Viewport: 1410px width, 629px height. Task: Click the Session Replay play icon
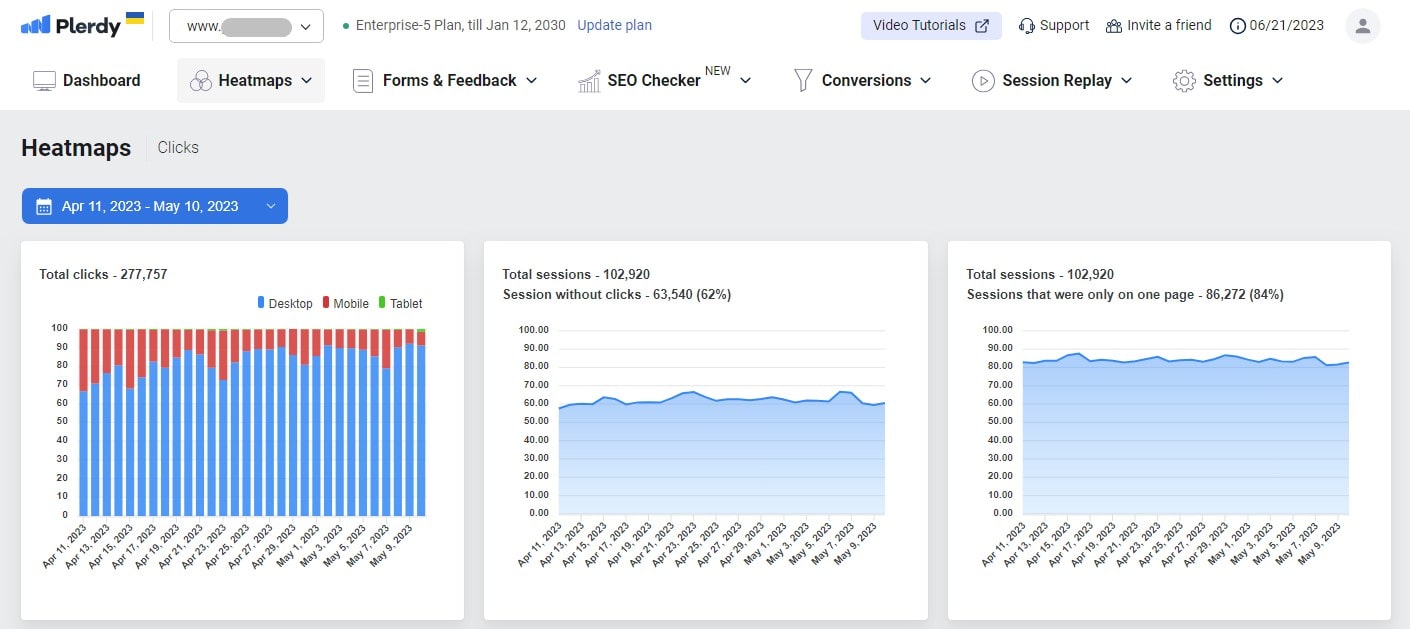[x=983, y=81]
